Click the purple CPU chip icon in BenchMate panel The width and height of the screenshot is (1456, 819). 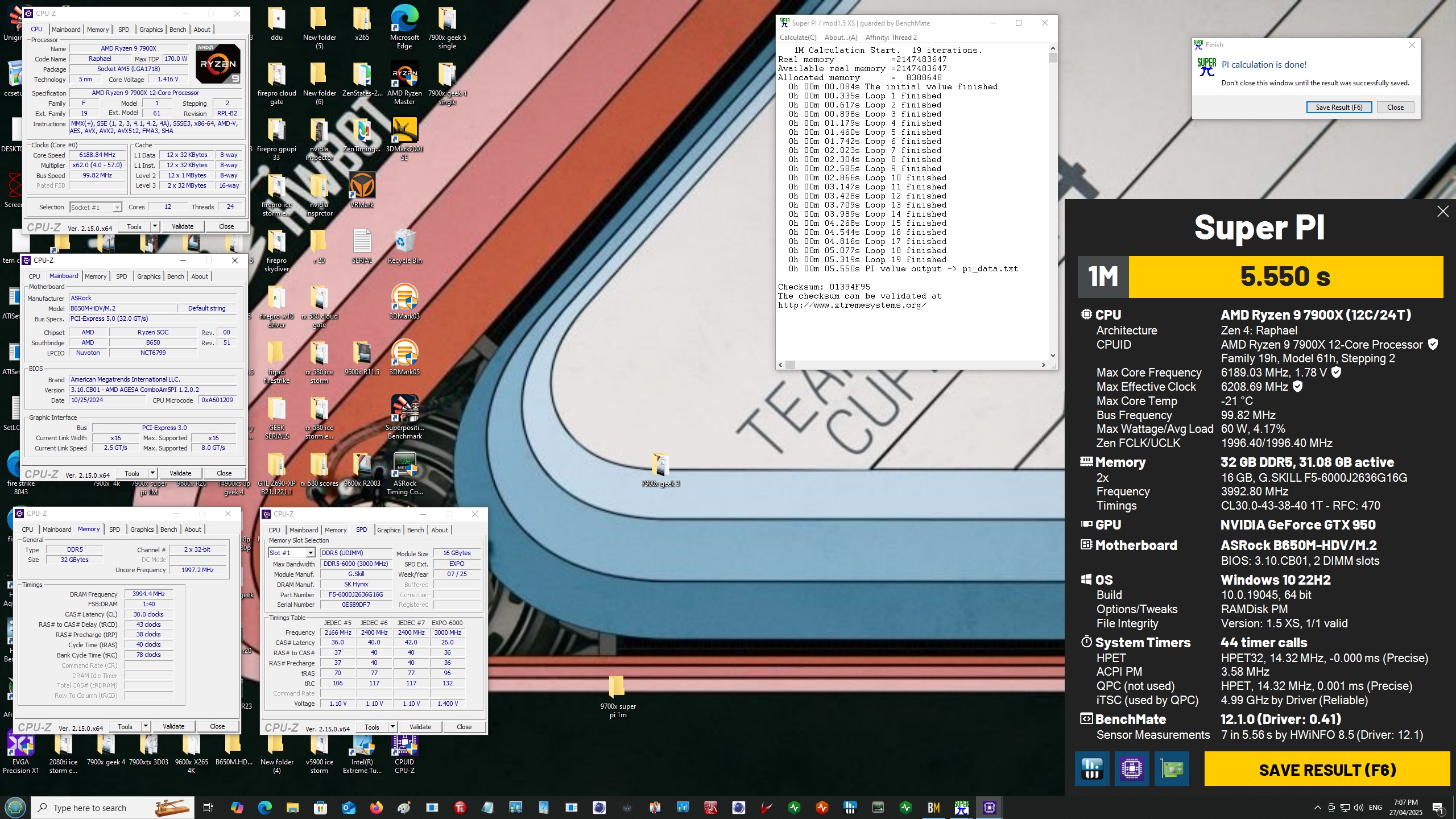click(1132, 769)
